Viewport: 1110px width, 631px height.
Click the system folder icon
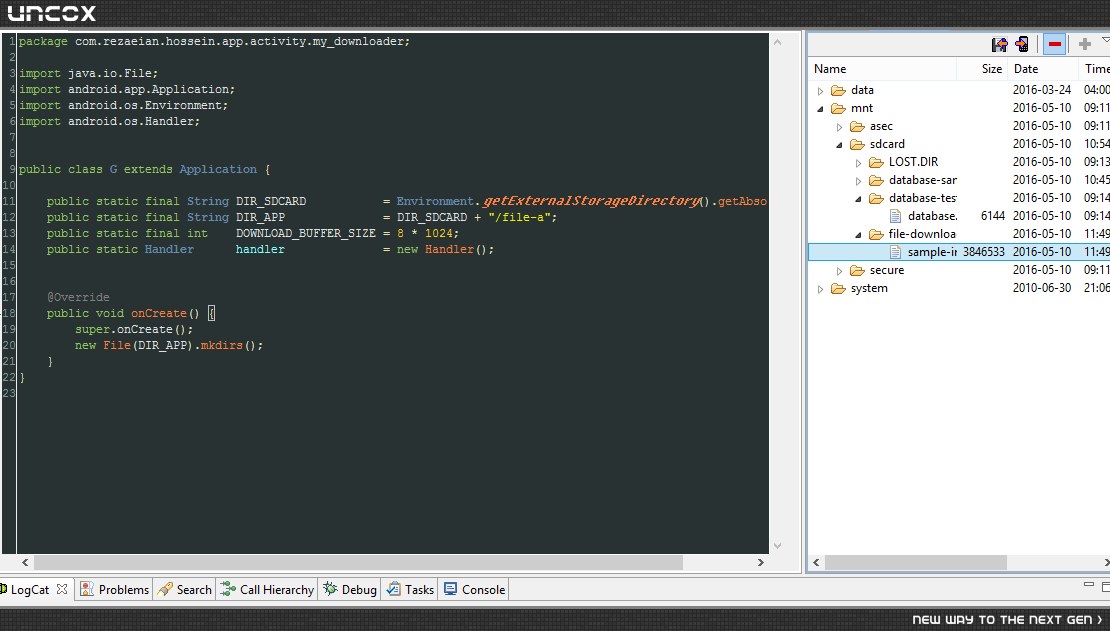point(838,288)
